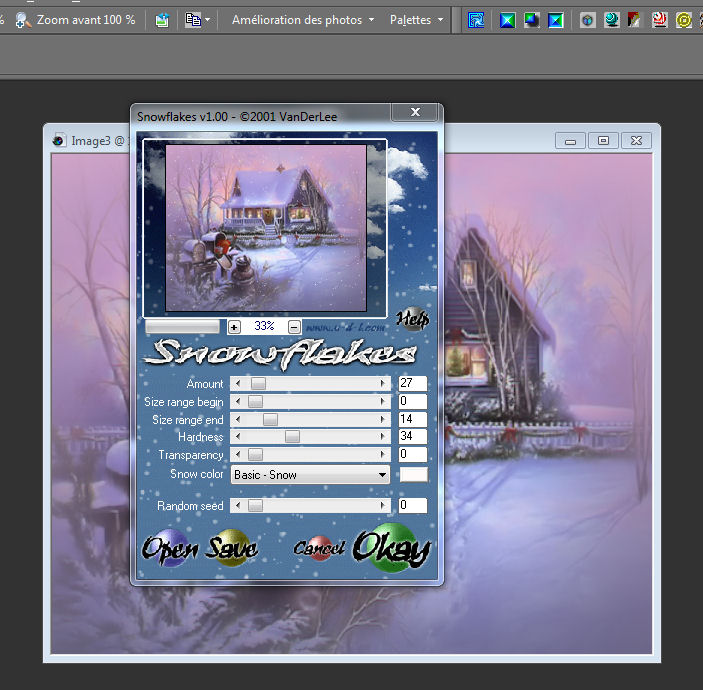This screenshot has height=690, width=703.
Task: Click the Transparency value field
Action: tap(412, 454)
